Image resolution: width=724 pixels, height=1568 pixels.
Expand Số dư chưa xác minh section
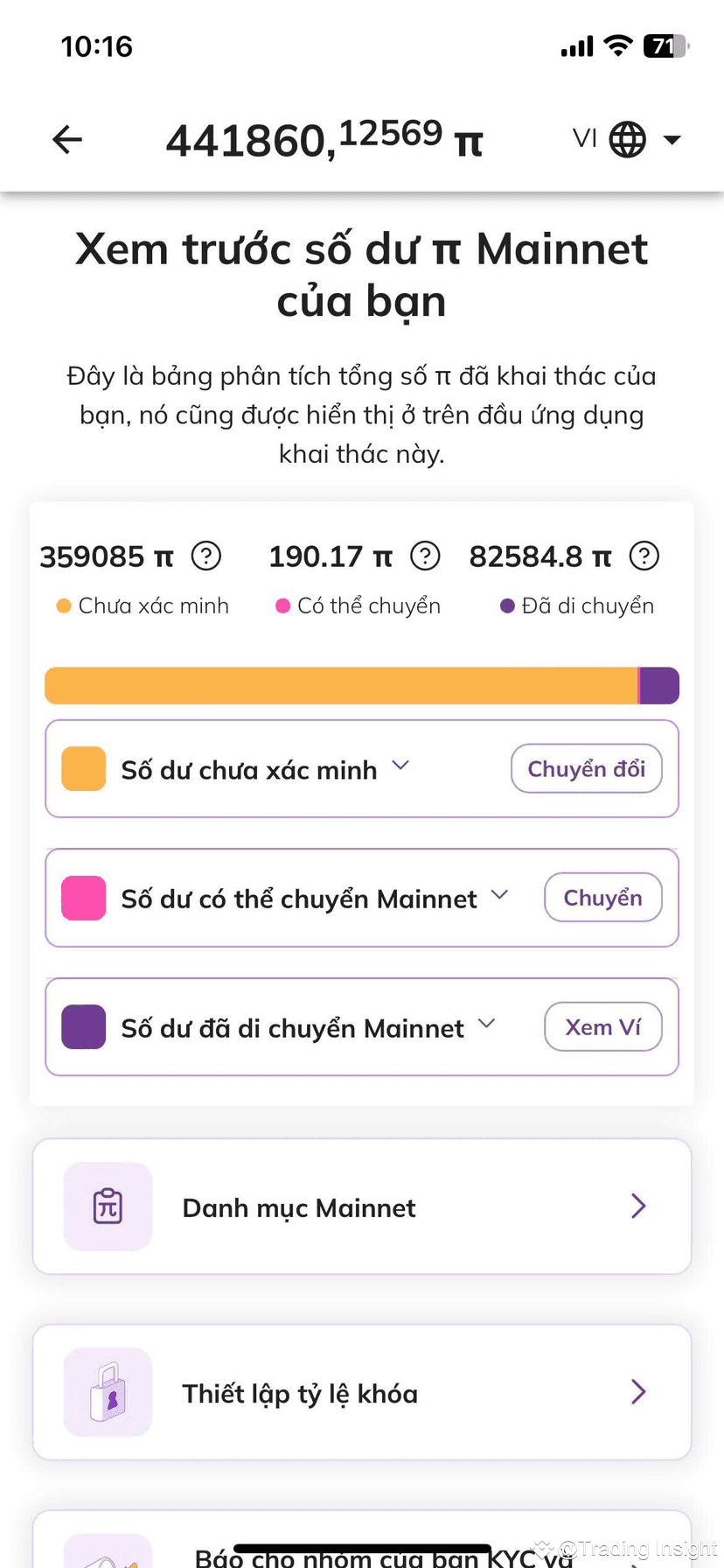(400, 765)
